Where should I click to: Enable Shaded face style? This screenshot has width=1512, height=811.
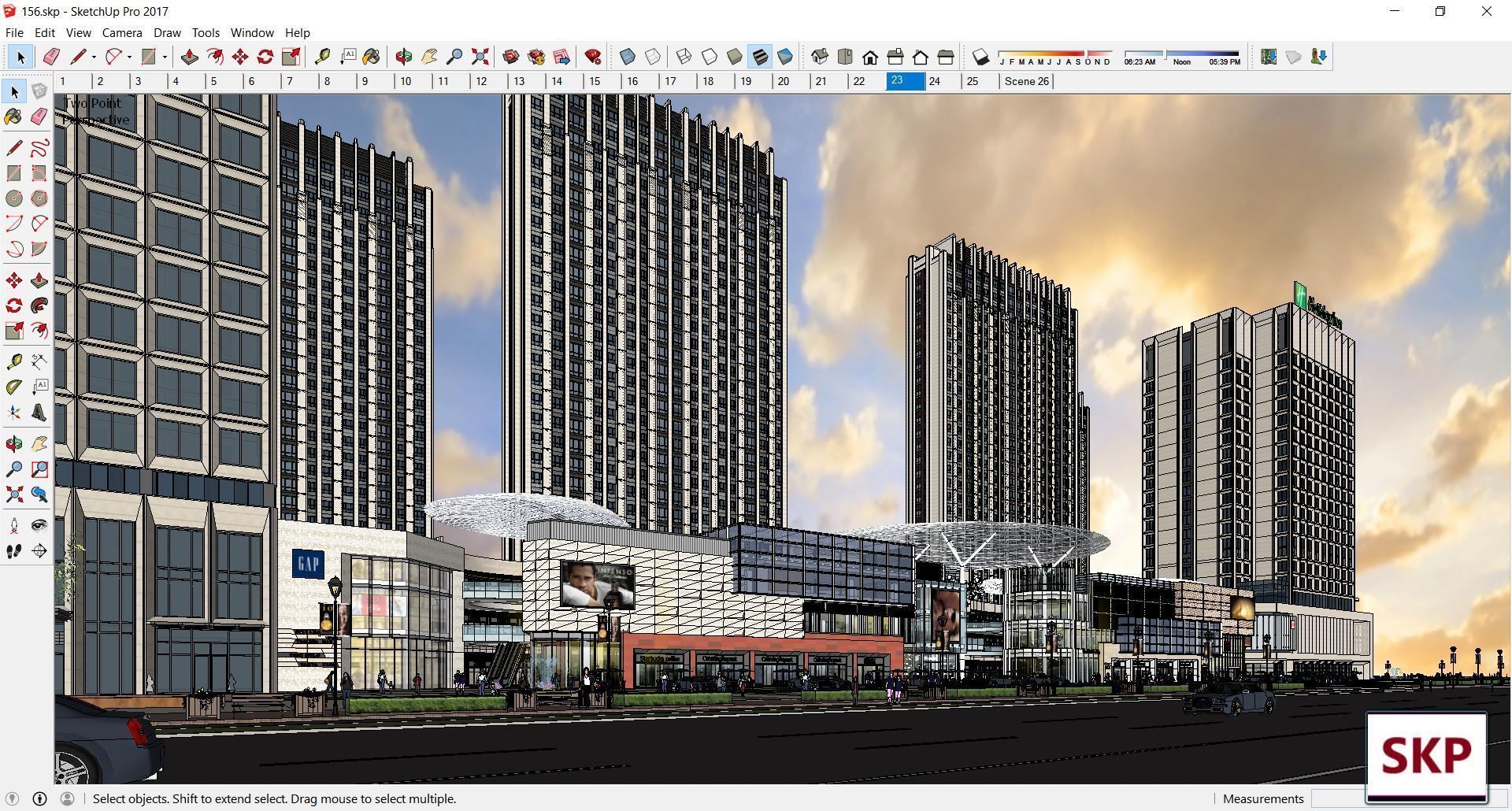(735, 57)
